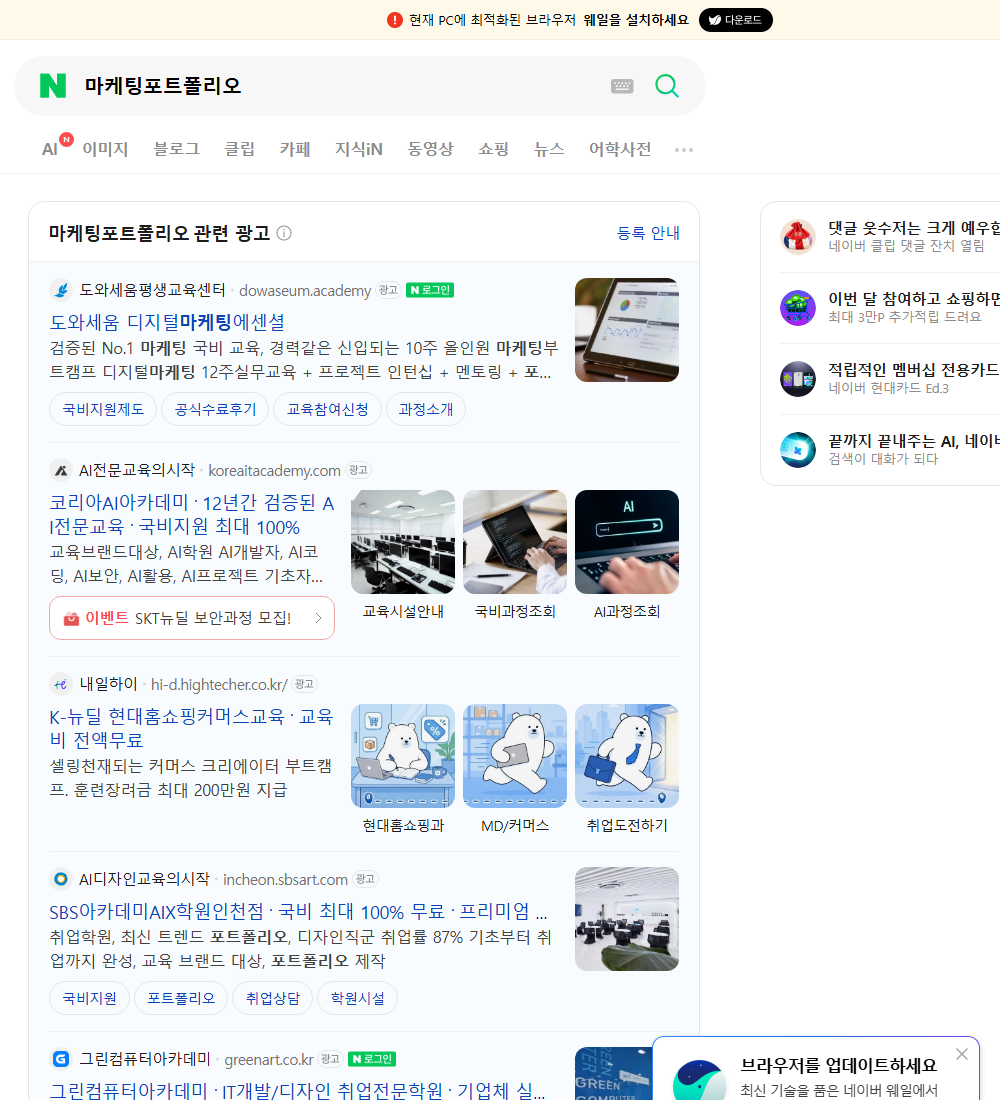1000x1100 pixels.
Task: Switch to the 카페 tab
Action: coord(295,149)
